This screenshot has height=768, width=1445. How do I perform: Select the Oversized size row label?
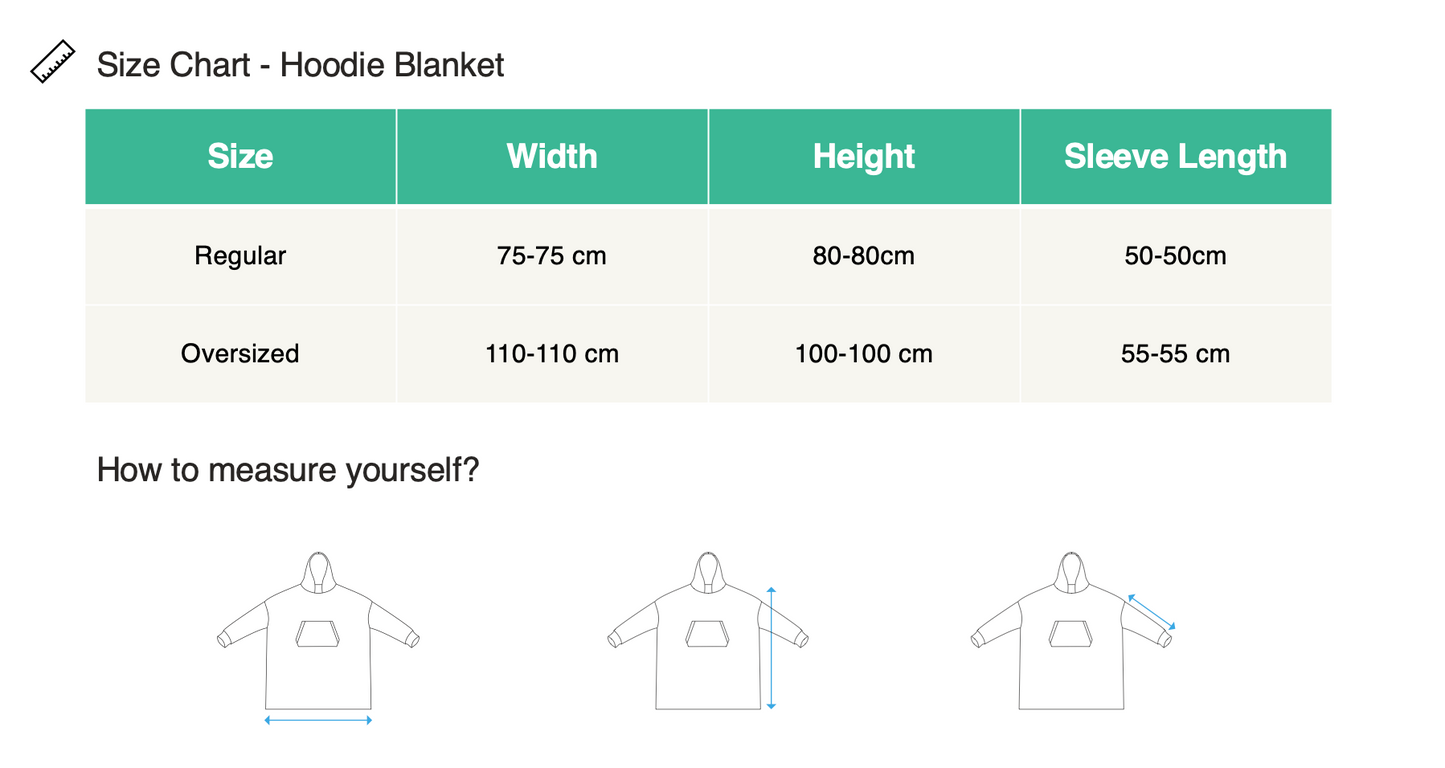coord(240,354)
